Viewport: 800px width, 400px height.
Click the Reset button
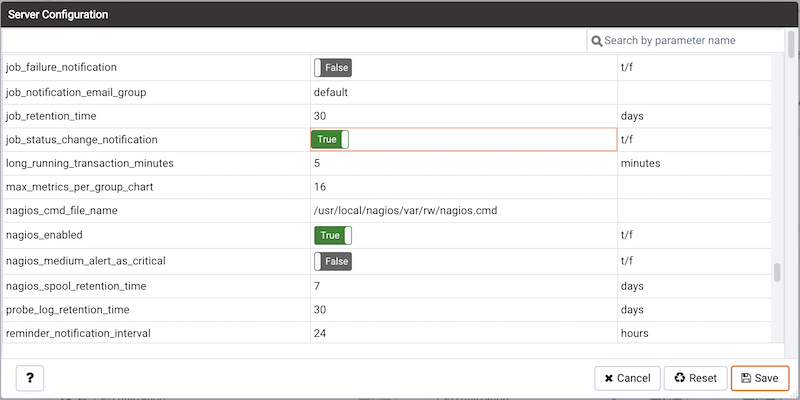695,378
